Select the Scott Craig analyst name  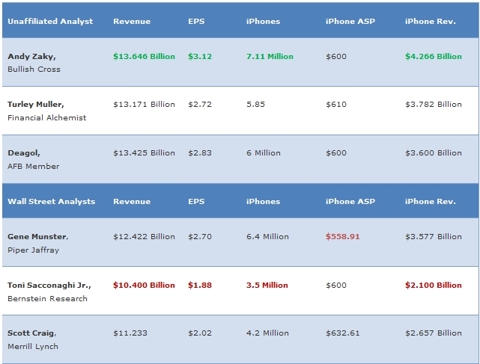point(32,333)
